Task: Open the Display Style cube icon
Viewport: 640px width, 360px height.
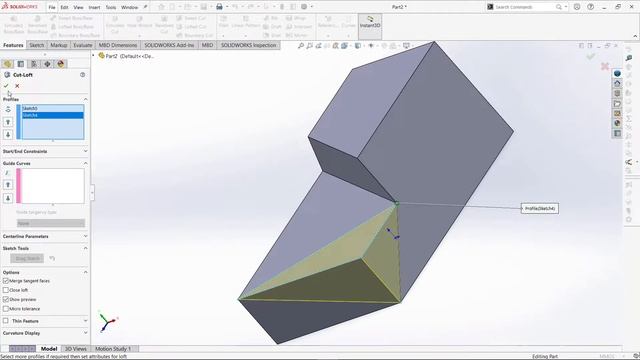Action: (358, 46)
